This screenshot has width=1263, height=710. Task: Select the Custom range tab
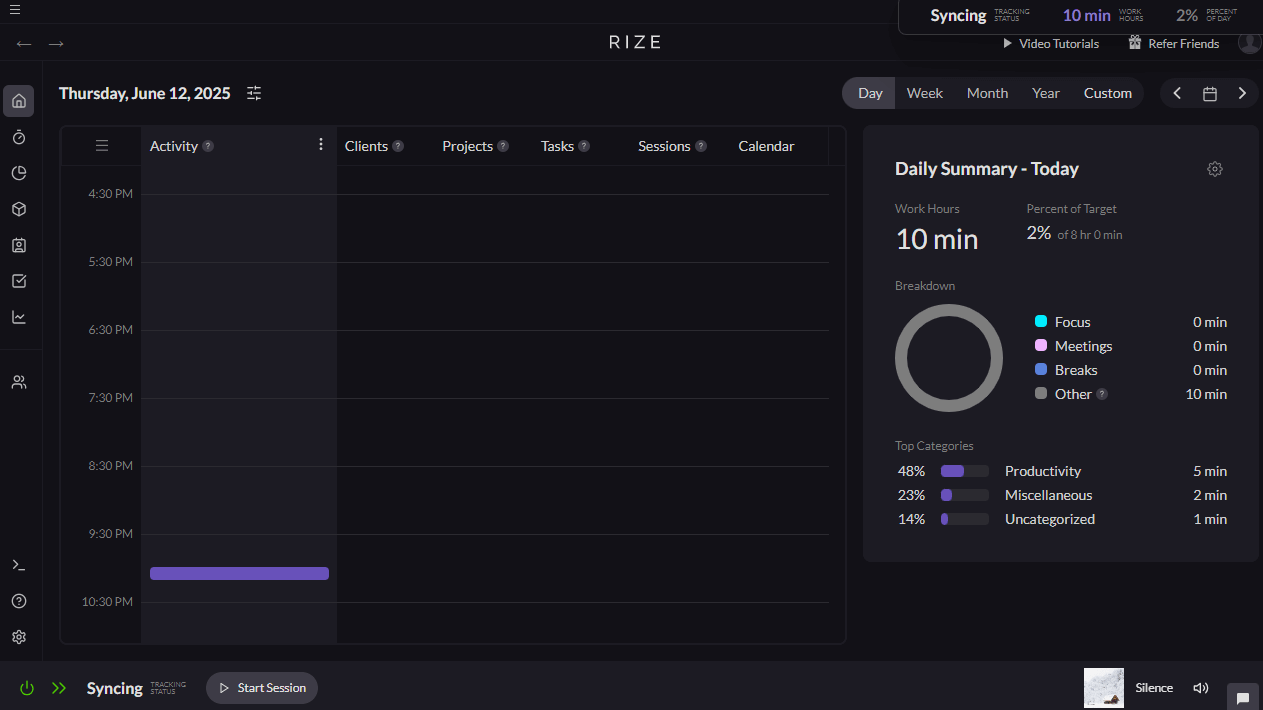click(1108, 93)
